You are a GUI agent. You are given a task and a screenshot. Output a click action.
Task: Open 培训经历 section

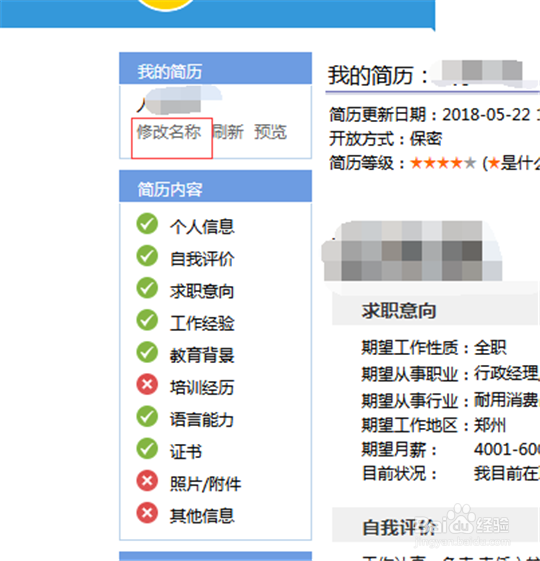[x=202, y=387]
